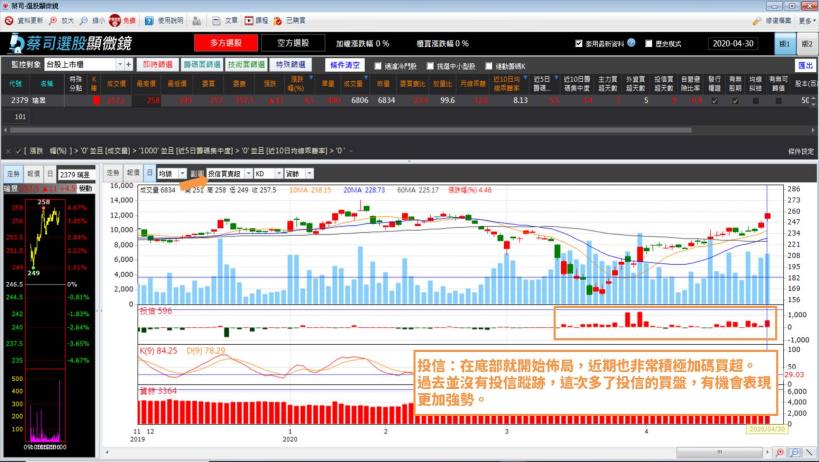
Task: Click the red 免費 round badge icon
Action: (x=115, y=21)
